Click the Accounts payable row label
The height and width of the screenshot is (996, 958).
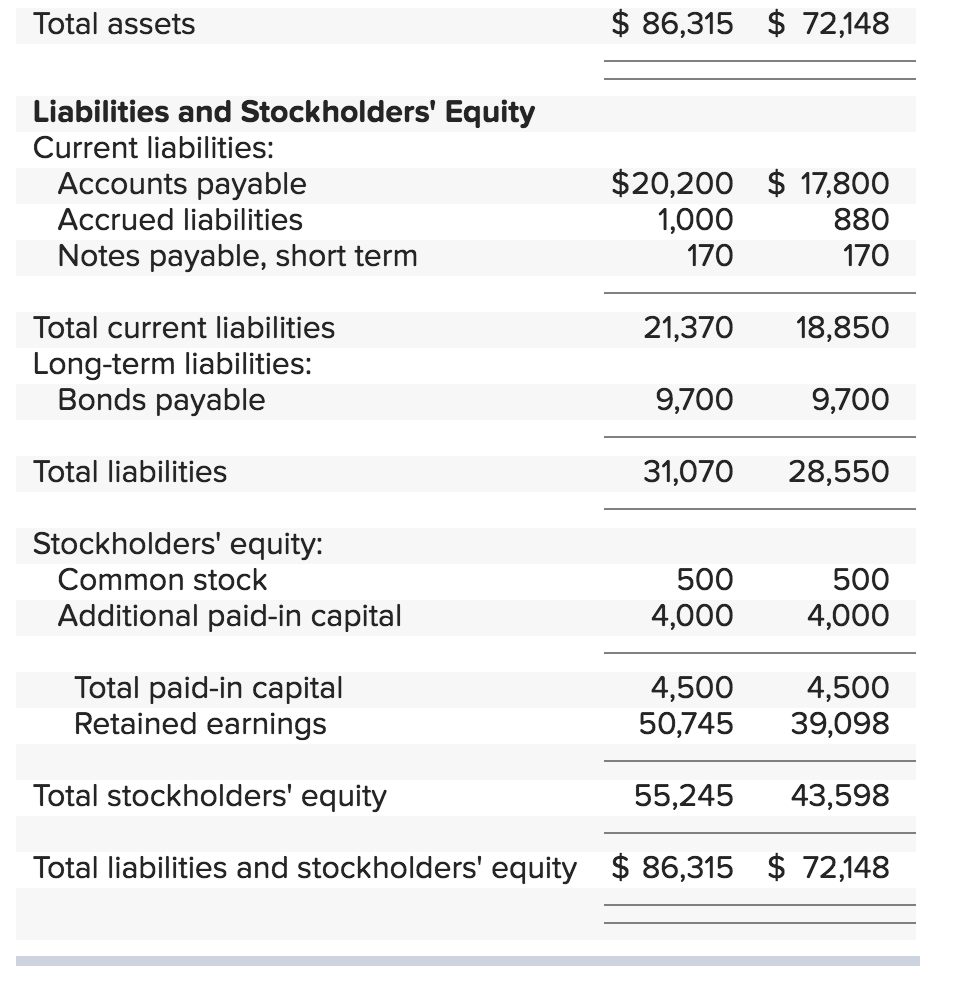click(182, 184)
